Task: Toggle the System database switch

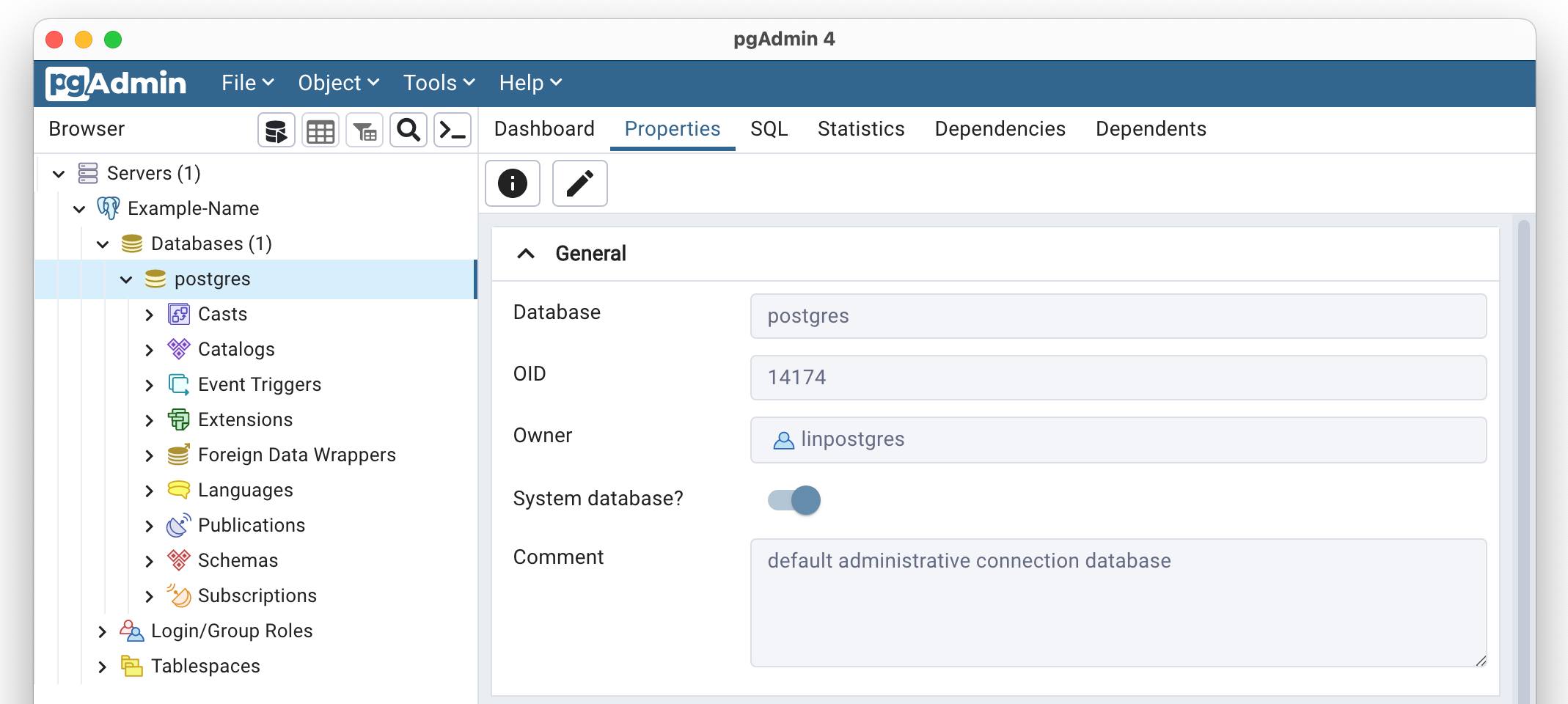Action: [794, 499]
